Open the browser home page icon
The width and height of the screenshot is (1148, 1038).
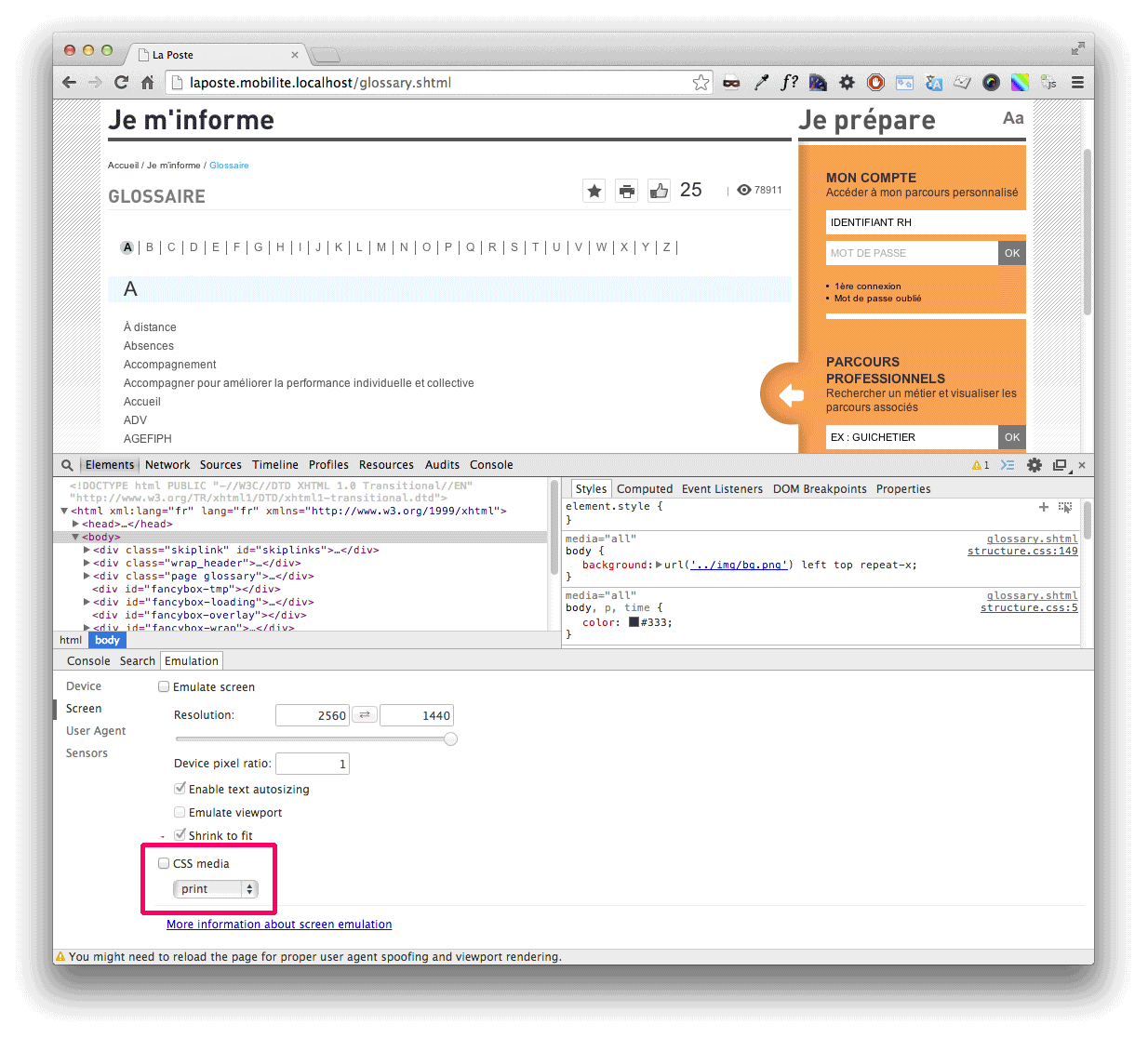point(147,83)
